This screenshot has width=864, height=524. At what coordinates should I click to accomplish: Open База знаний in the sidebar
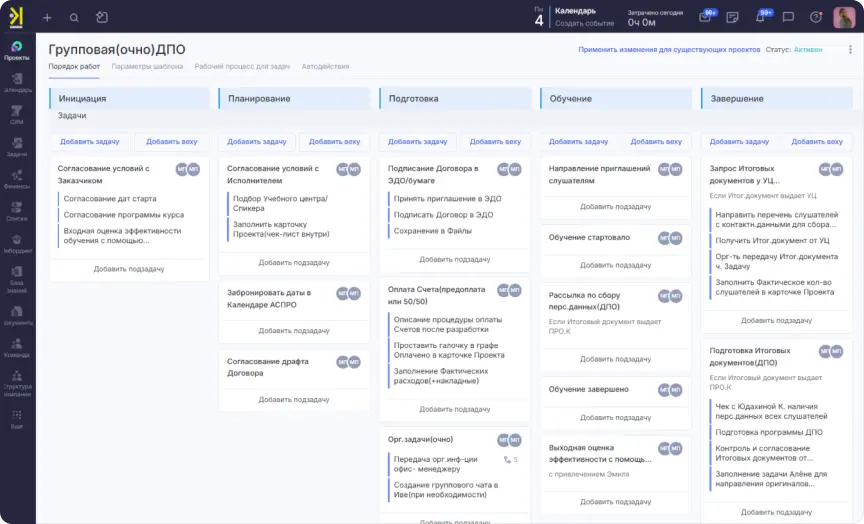tap(17, 279)
